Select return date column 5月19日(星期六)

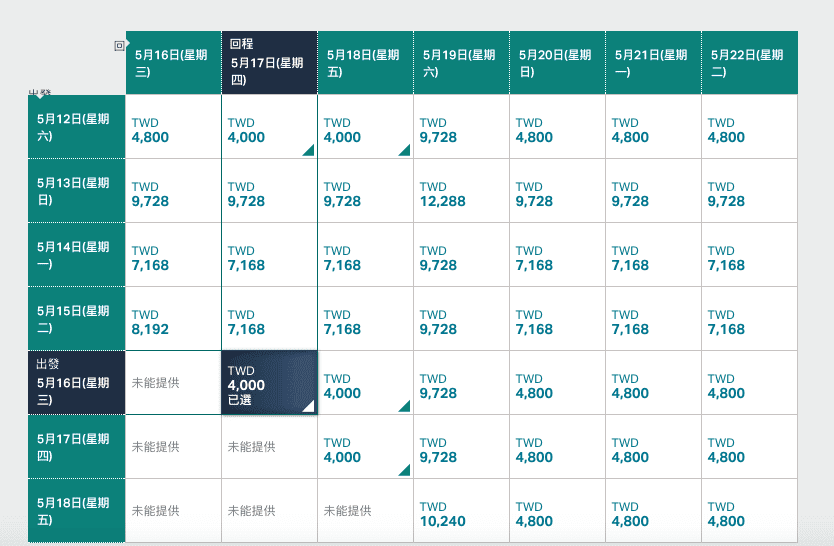(461, 63)
